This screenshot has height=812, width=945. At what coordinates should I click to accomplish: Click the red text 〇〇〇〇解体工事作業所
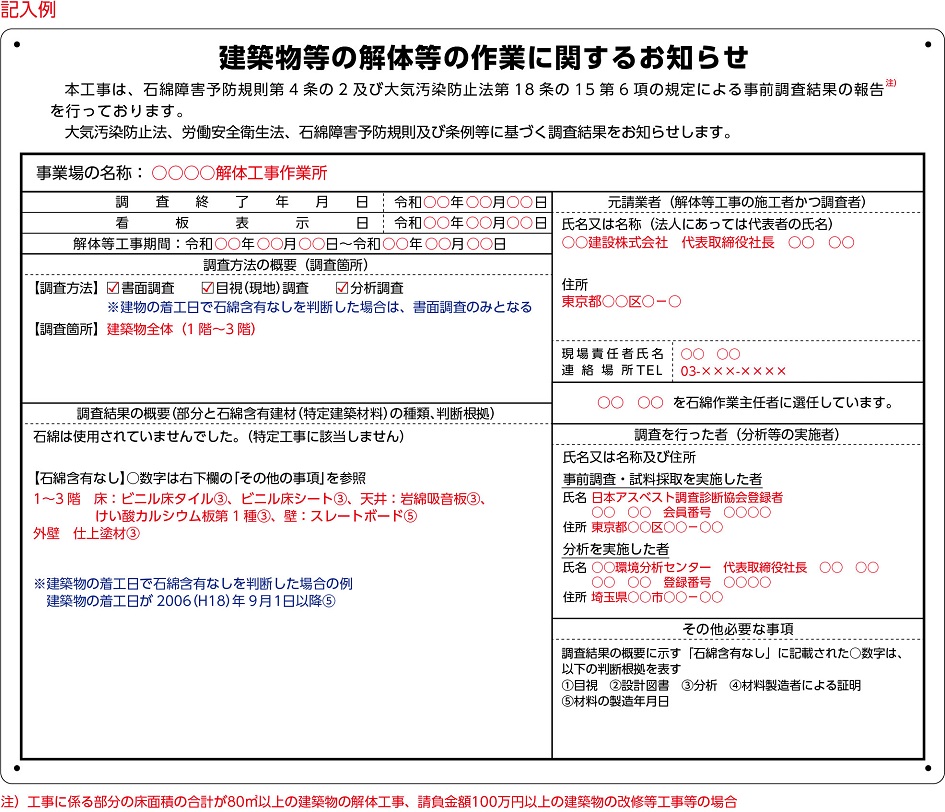[x=239, y=173]
